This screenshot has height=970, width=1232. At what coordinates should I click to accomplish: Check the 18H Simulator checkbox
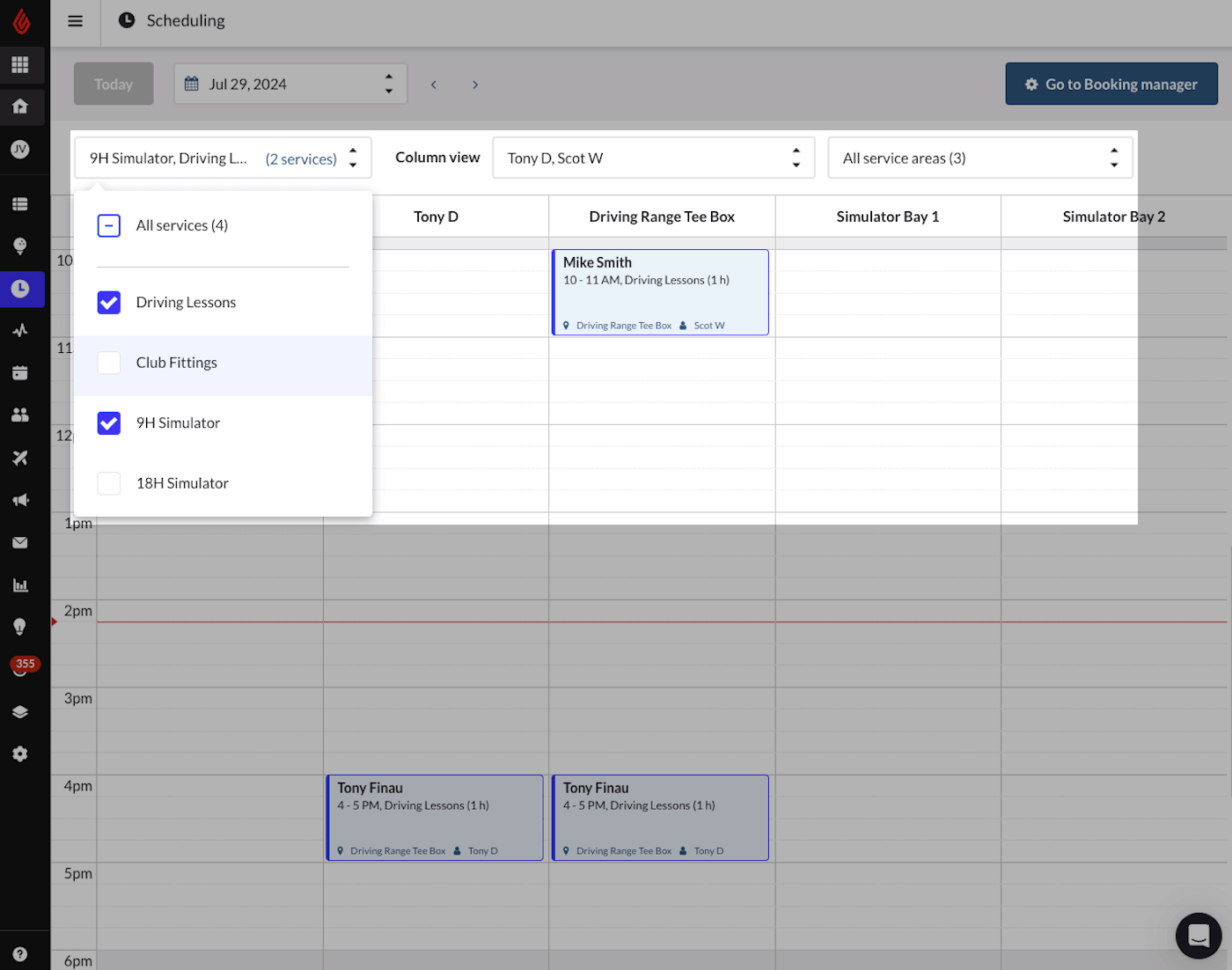point(109,483)
